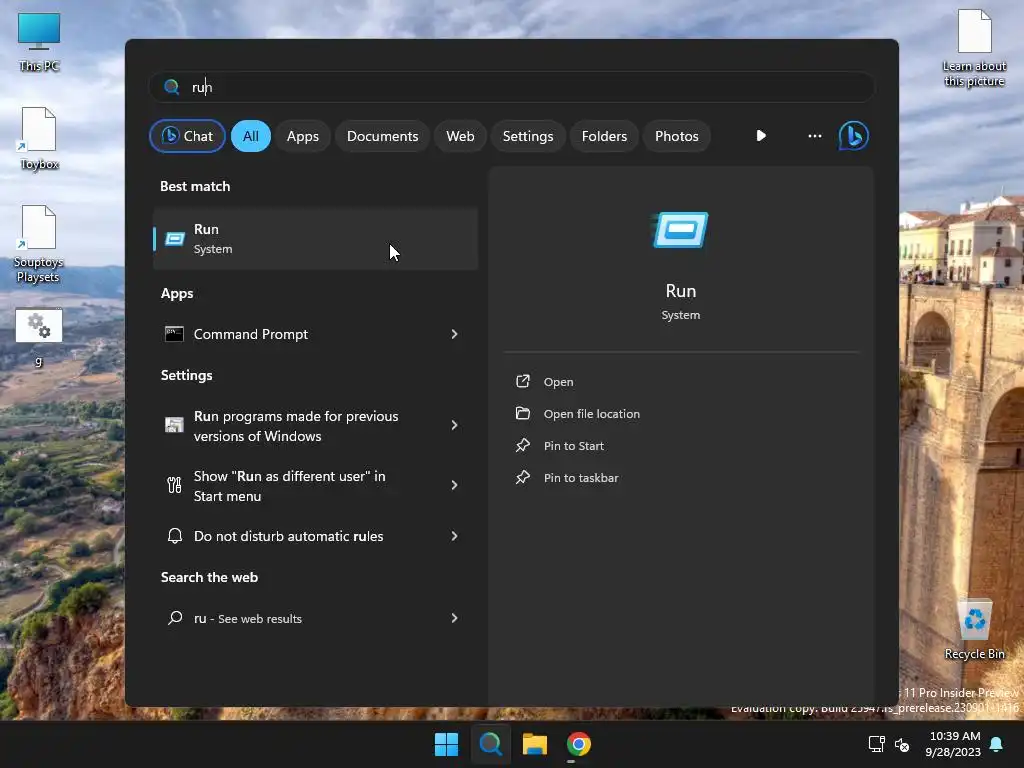
Task: Click pin icon next to Pin to Start
Action: point(522,445)
